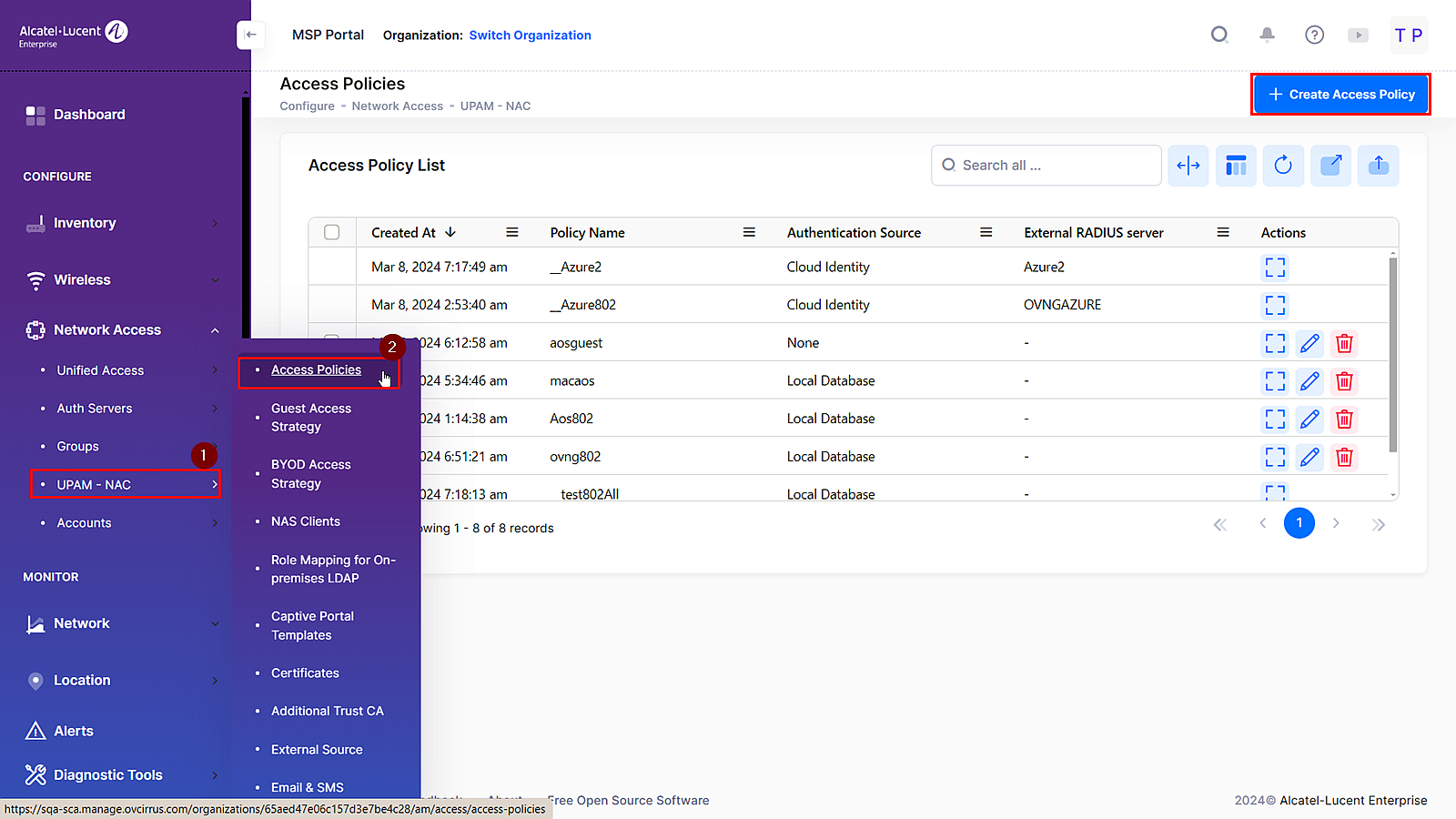
Task: Open BYOD Access Strategy menu item
Action: (310, 474)
